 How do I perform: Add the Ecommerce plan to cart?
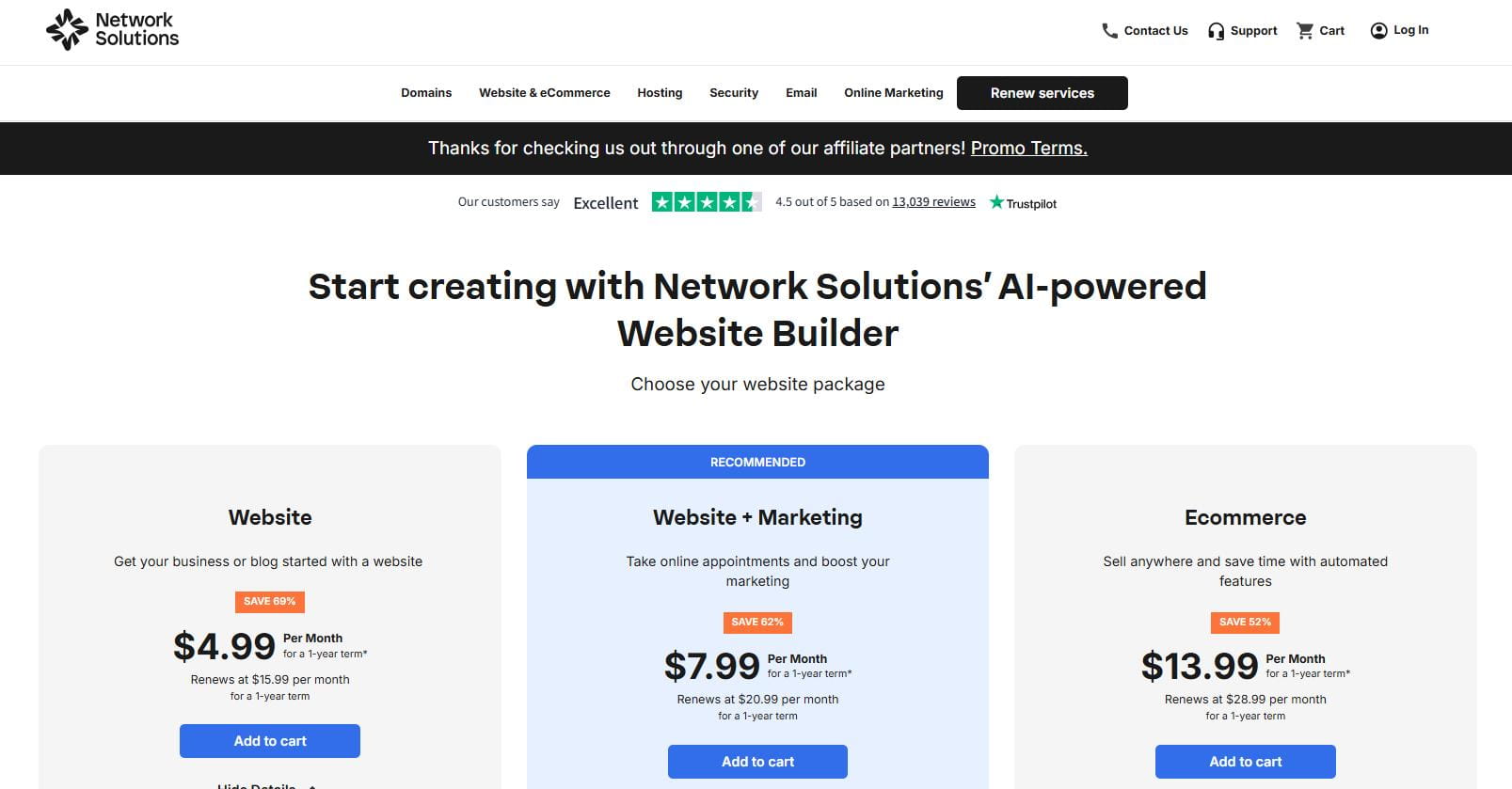click(1245, 762)
